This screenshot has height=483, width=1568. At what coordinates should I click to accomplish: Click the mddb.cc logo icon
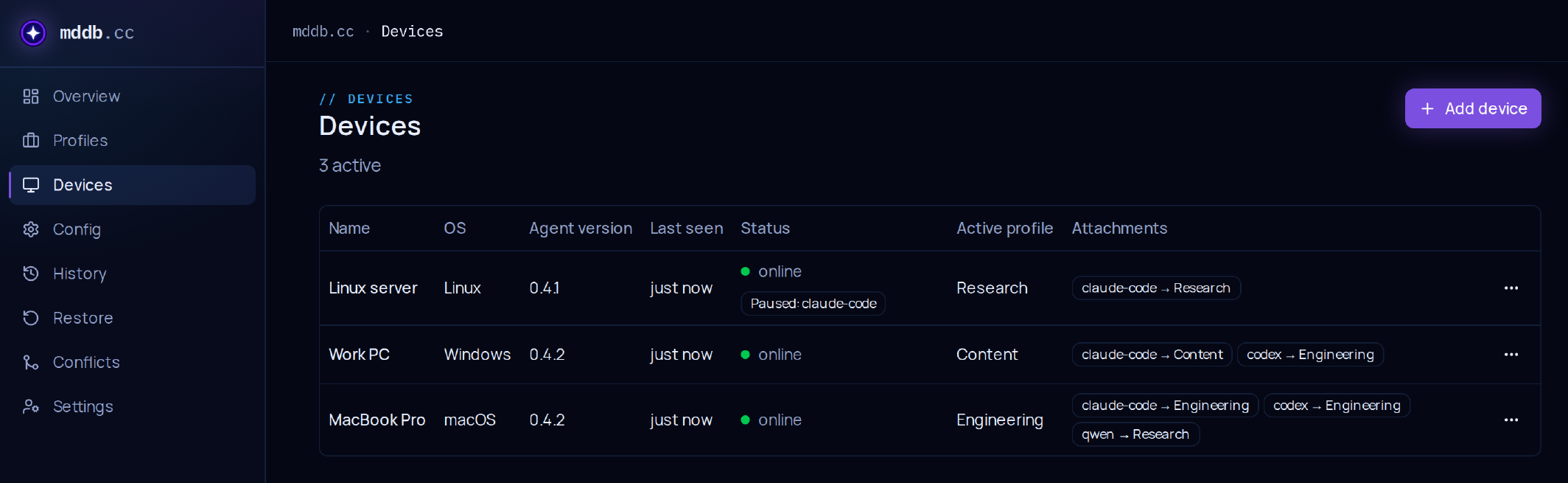(33, 32)
